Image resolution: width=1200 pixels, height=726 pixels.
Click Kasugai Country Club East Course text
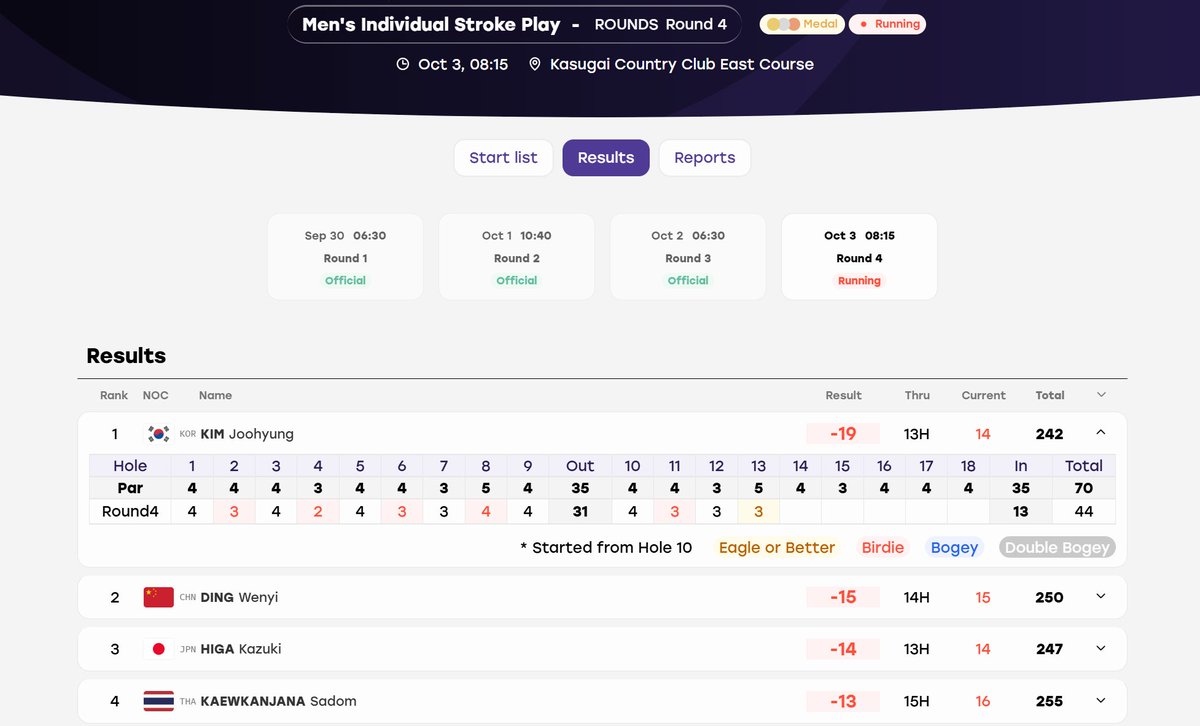682,64
